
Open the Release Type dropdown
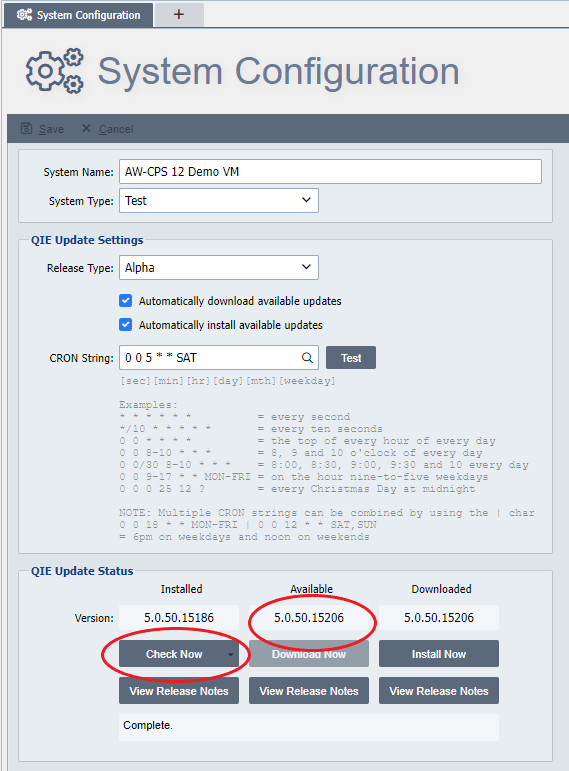pyautogui.click(x=219, y=267)
